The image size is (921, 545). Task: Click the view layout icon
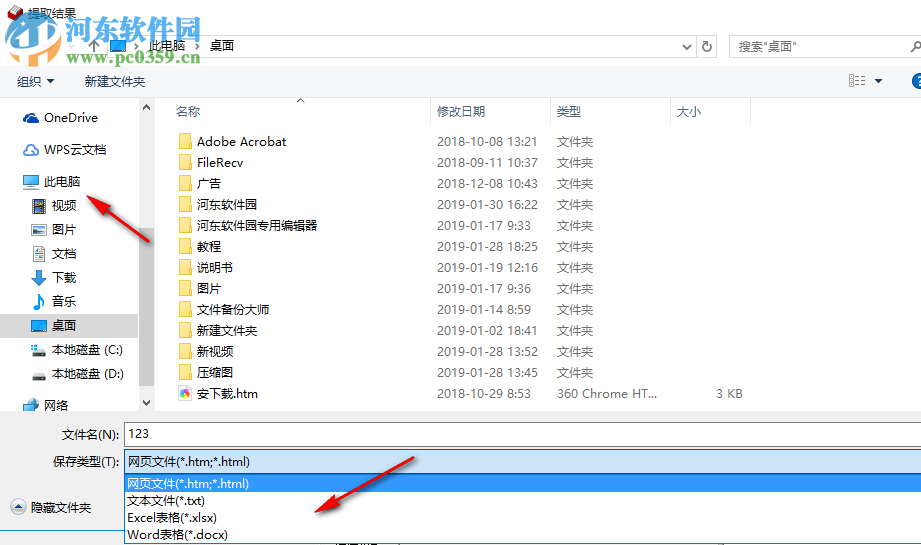click(857, 81)
